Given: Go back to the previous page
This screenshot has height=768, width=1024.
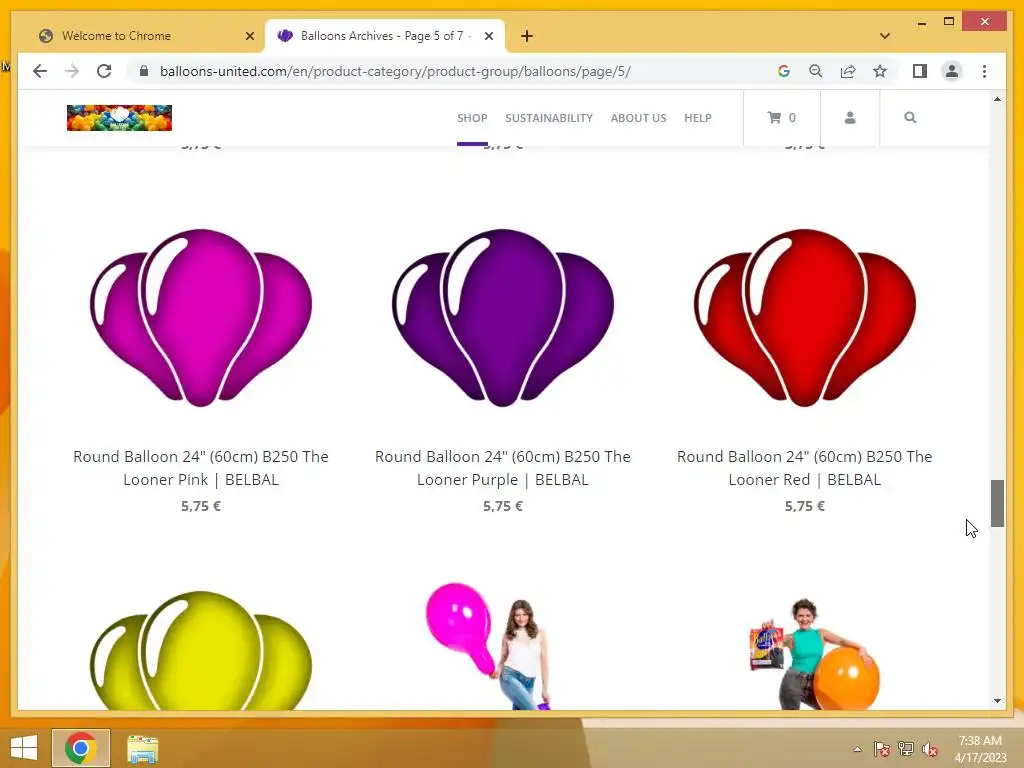Looking at the screenshot, I should click(x=40, y=71).
